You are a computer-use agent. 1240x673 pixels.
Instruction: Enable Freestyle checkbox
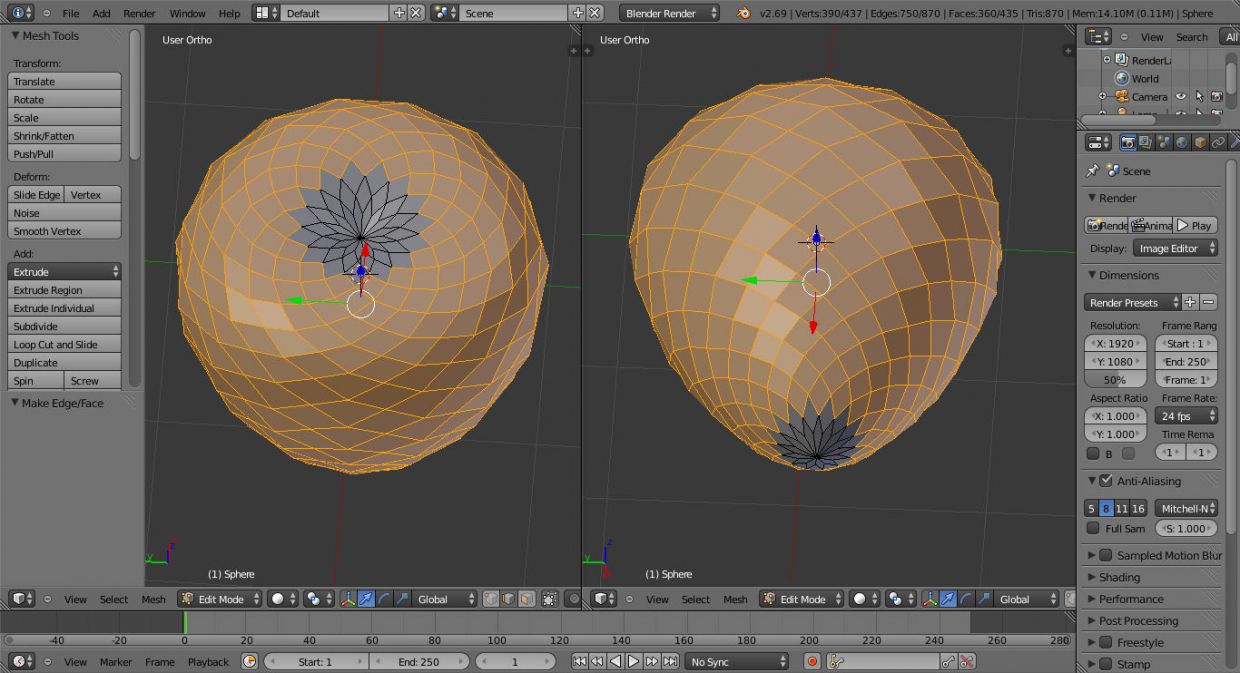1106,642
